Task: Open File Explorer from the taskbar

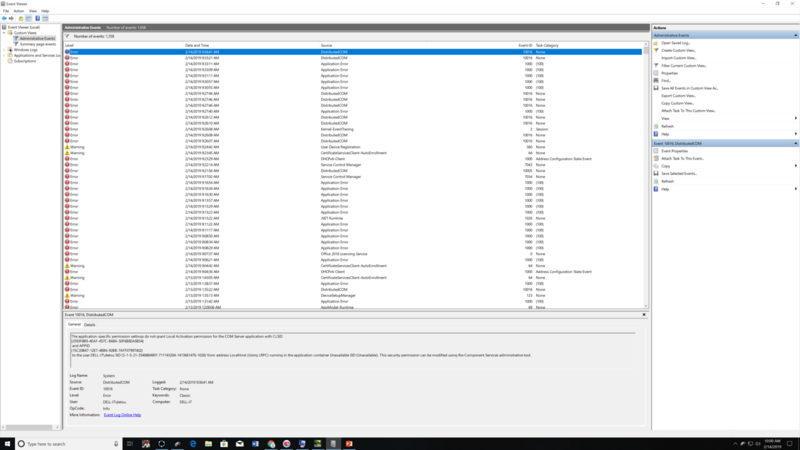Action: click(208, 444)
